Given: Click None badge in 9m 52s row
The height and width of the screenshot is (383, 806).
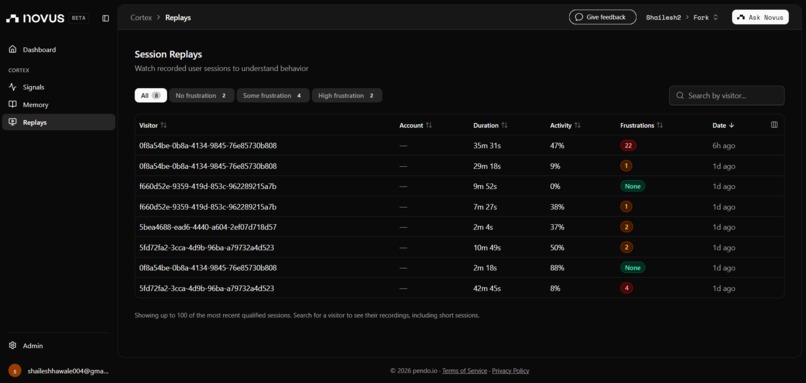Looking at the screenshot, I should tap(632, 186).
